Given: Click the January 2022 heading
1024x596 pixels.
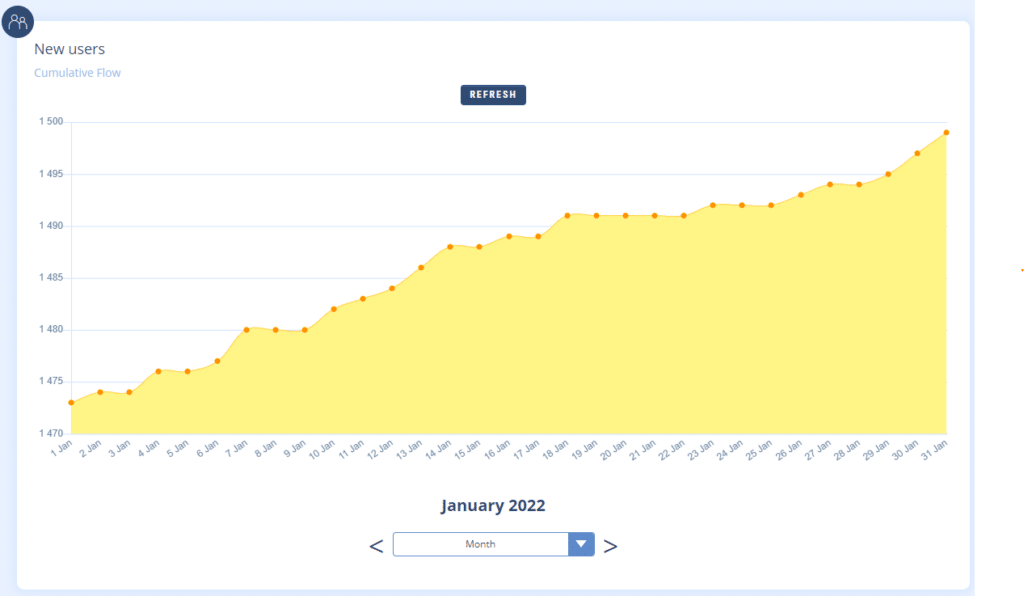Looking at the screenshot, I should point(493,505).
